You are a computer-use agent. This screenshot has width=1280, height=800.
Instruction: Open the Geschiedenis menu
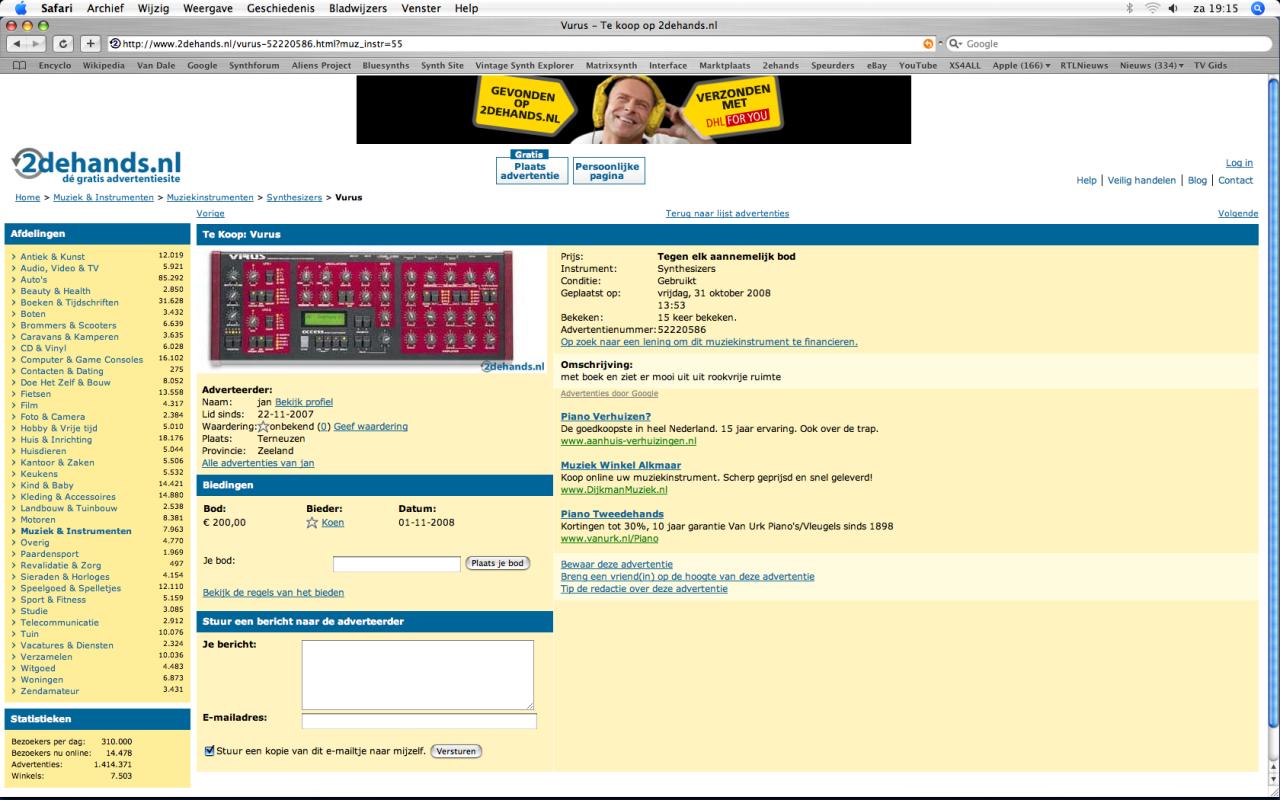pyautogui.click(x=281, y=8)
